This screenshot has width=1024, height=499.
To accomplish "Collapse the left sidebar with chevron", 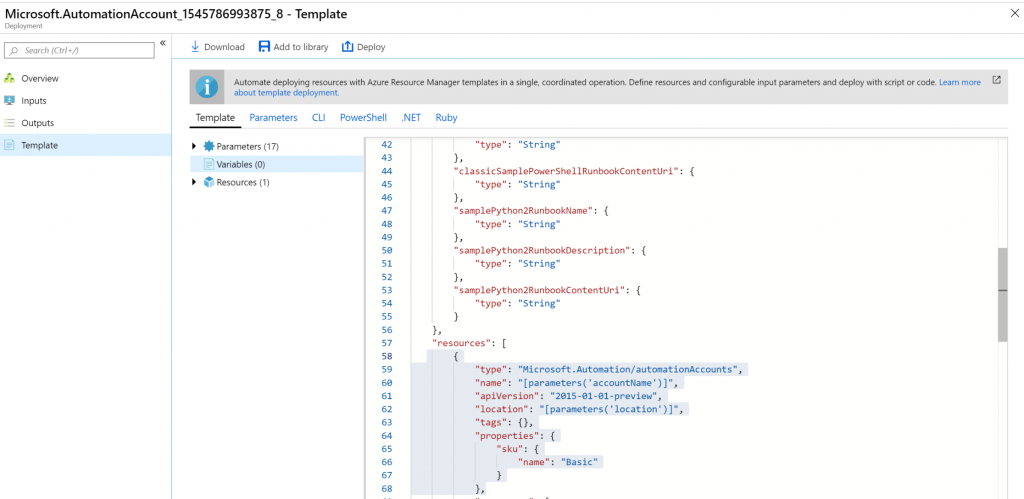I will 163,44.
